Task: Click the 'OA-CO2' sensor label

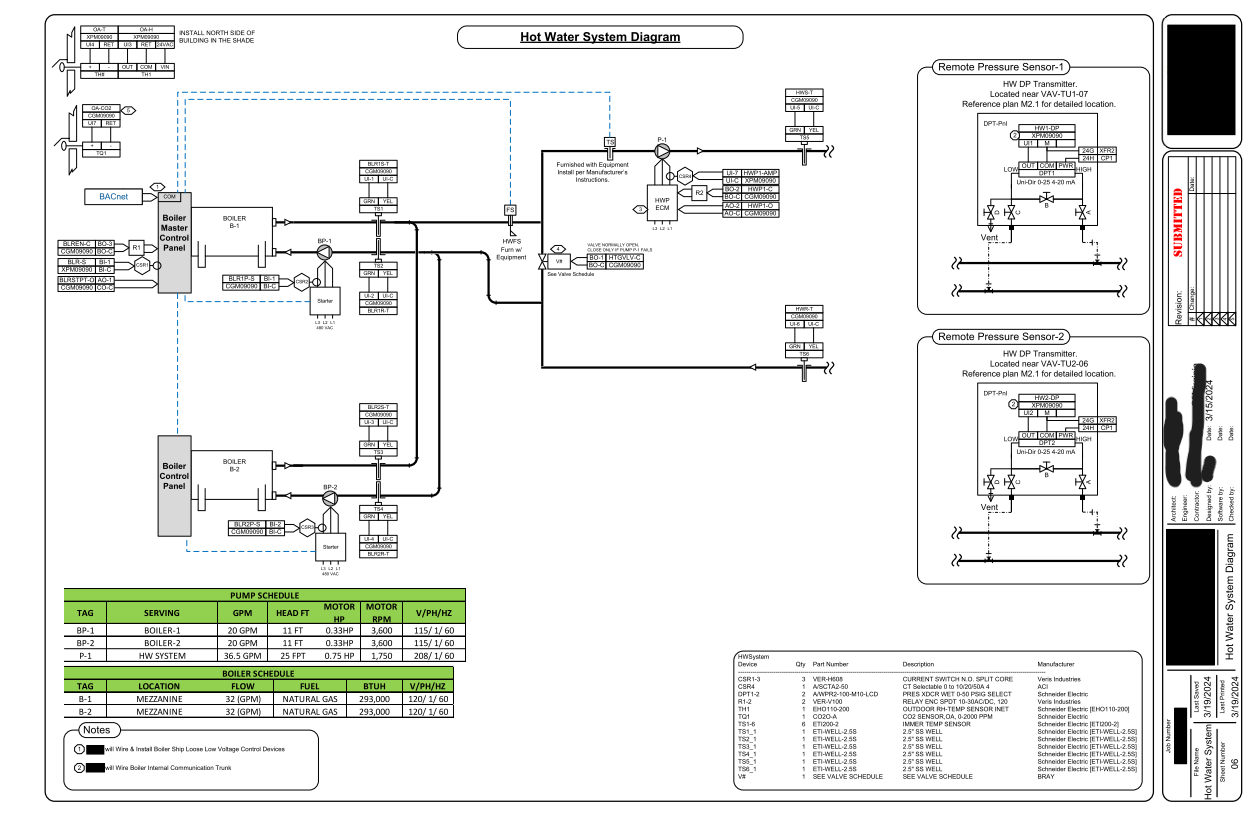Action: pos(102,108)
